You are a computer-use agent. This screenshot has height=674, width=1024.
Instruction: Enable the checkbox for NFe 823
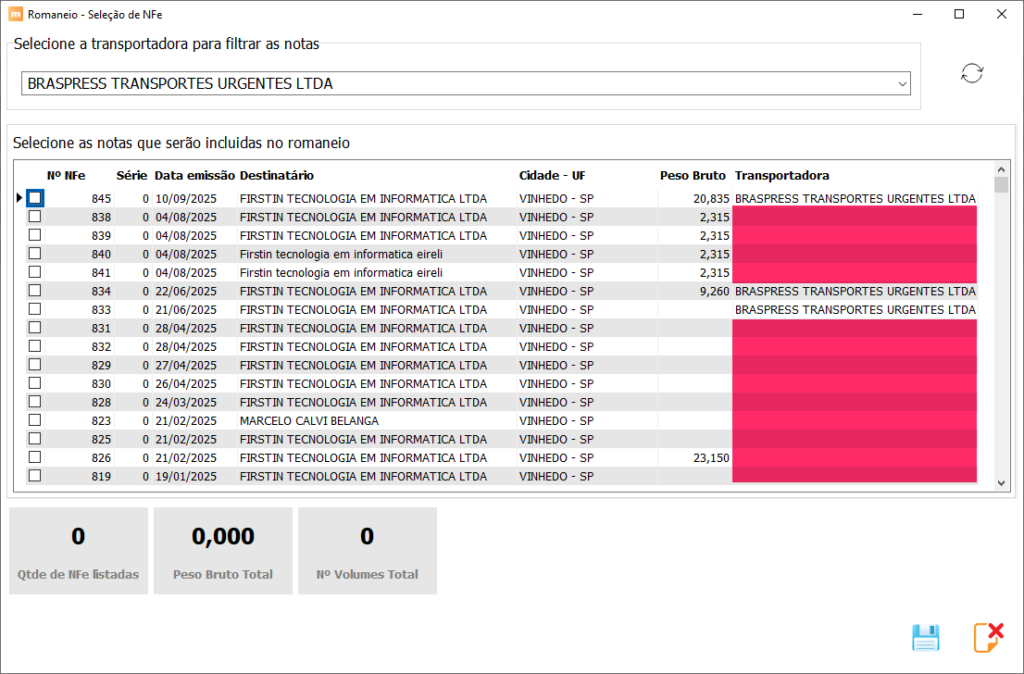click(35, 420)
